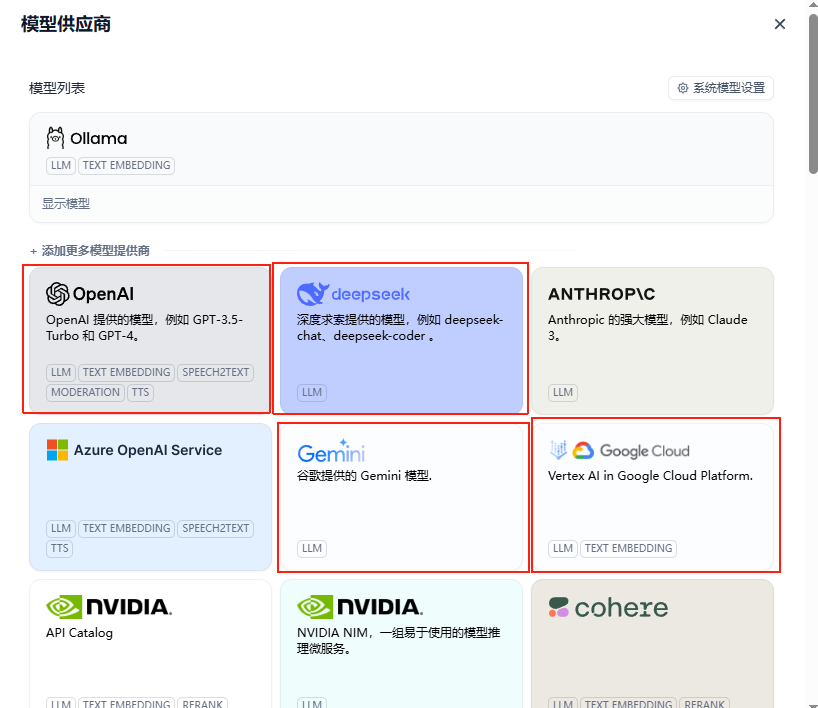Click the DeepSeek whale logo
This screenshot has height=708, width=818.
click(312, 294)
